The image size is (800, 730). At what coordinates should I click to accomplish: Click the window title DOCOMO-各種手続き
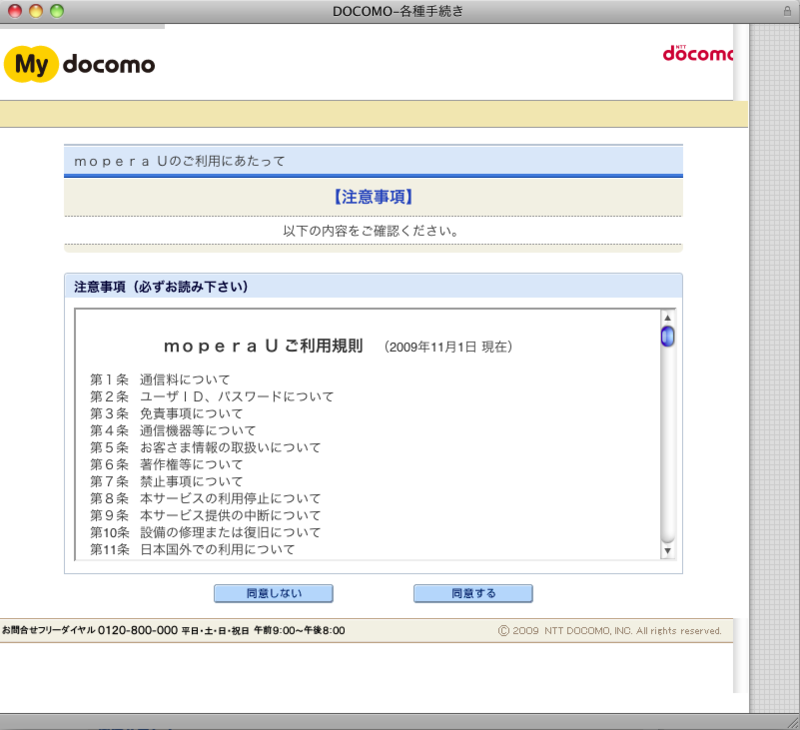398,11
